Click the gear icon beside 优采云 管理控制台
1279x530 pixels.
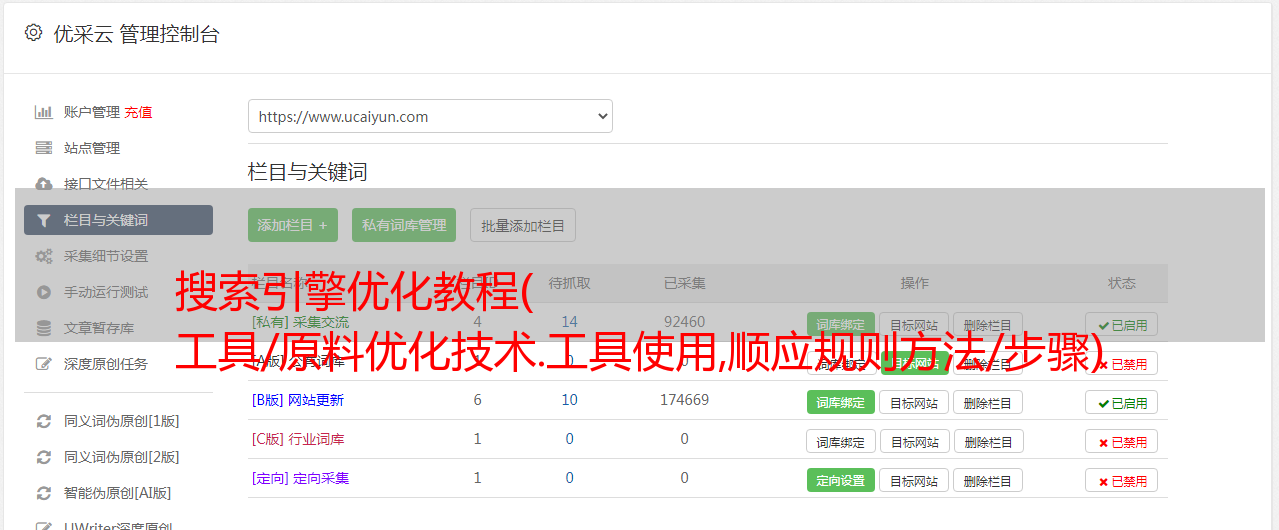tap(33, 33)
